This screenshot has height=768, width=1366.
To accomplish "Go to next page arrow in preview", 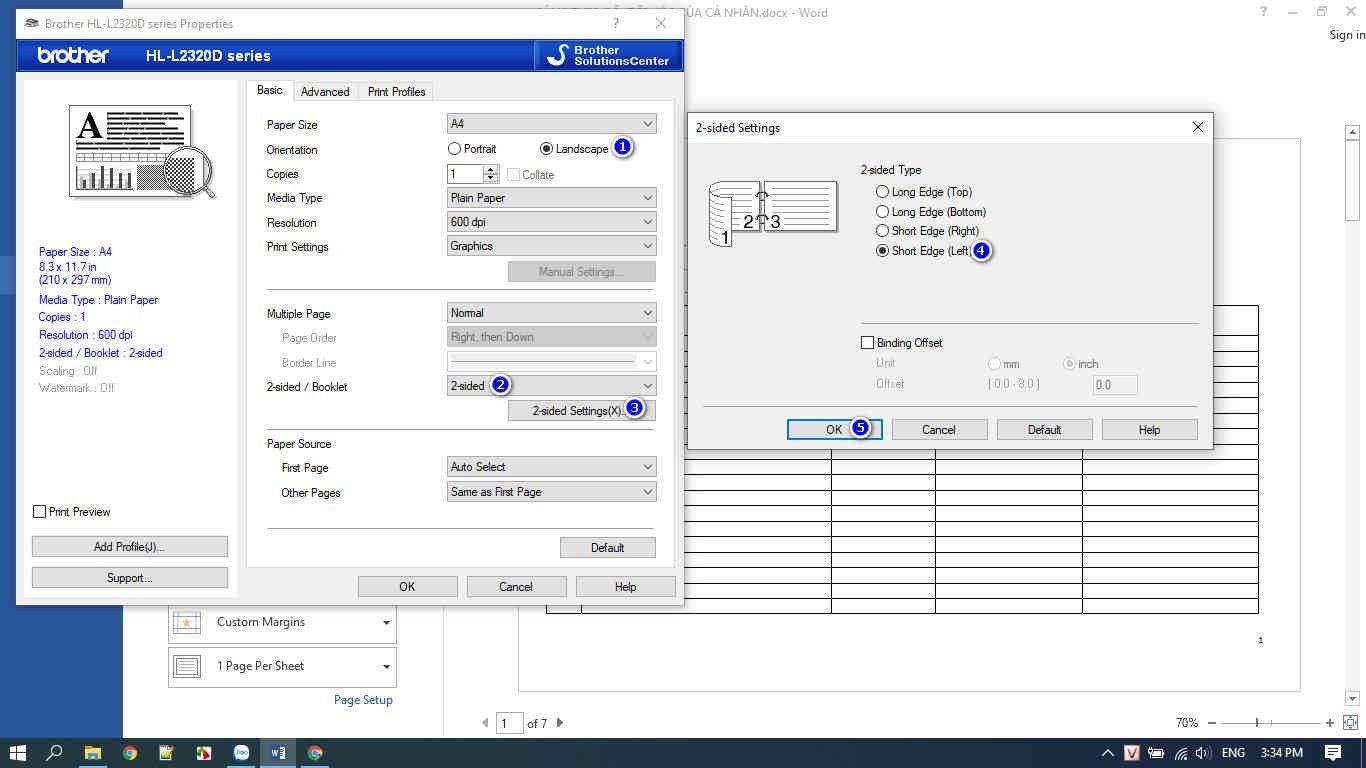I will [x=560, y=723].
